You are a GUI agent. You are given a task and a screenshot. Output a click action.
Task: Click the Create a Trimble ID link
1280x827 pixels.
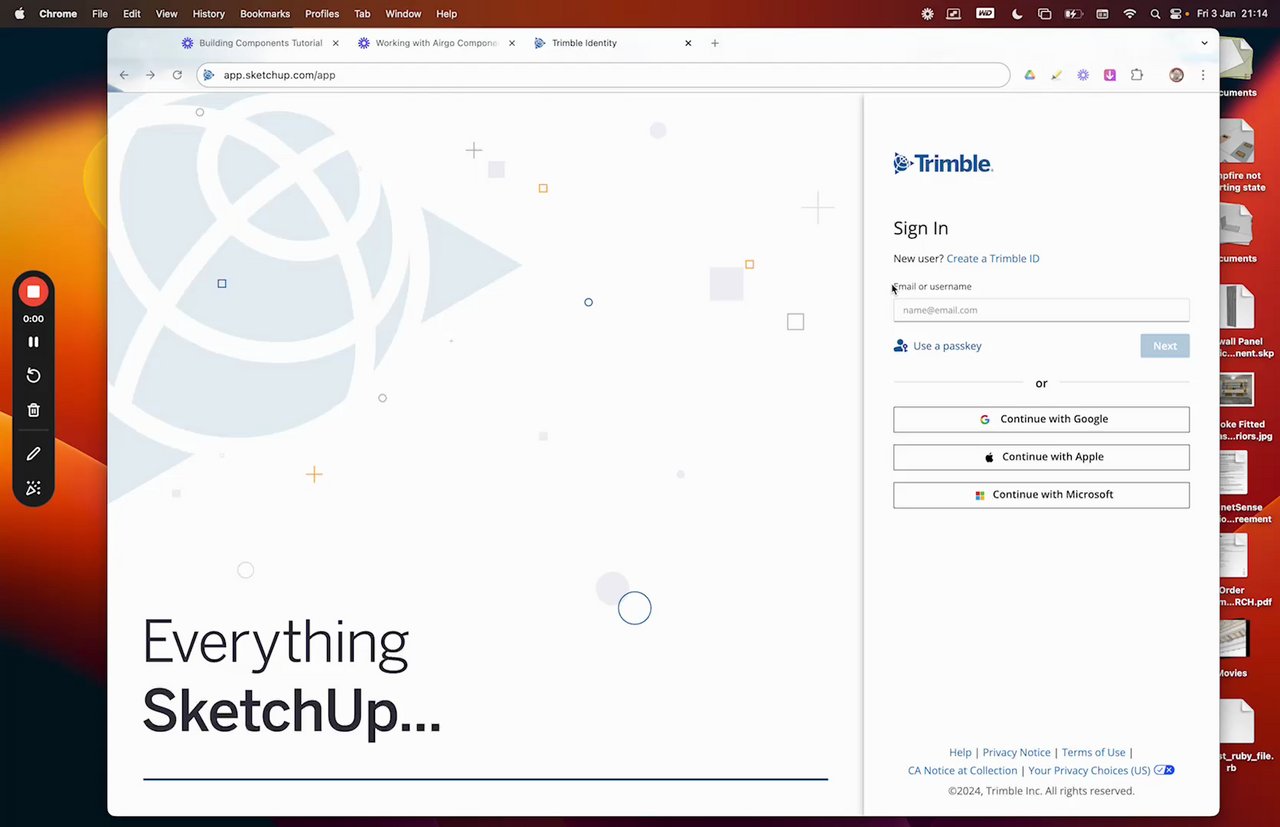tap(993, 258)
